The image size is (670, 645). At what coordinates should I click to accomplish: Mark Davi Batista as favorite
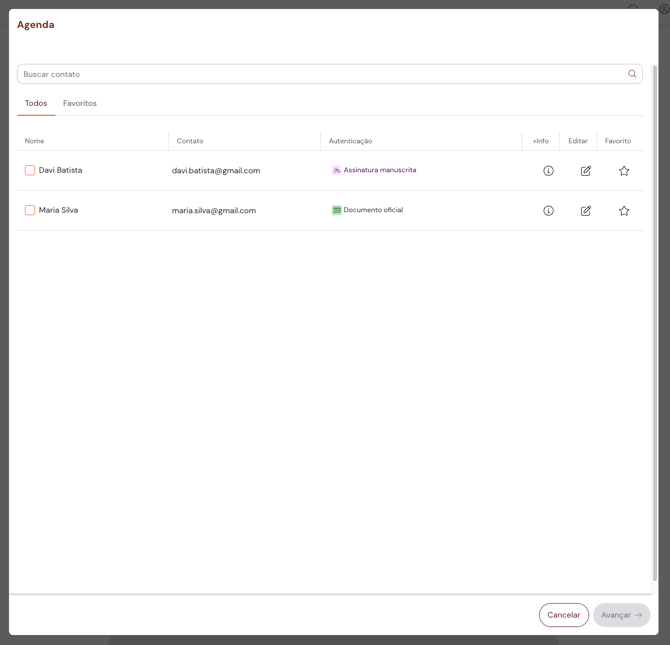coord(624,171)
